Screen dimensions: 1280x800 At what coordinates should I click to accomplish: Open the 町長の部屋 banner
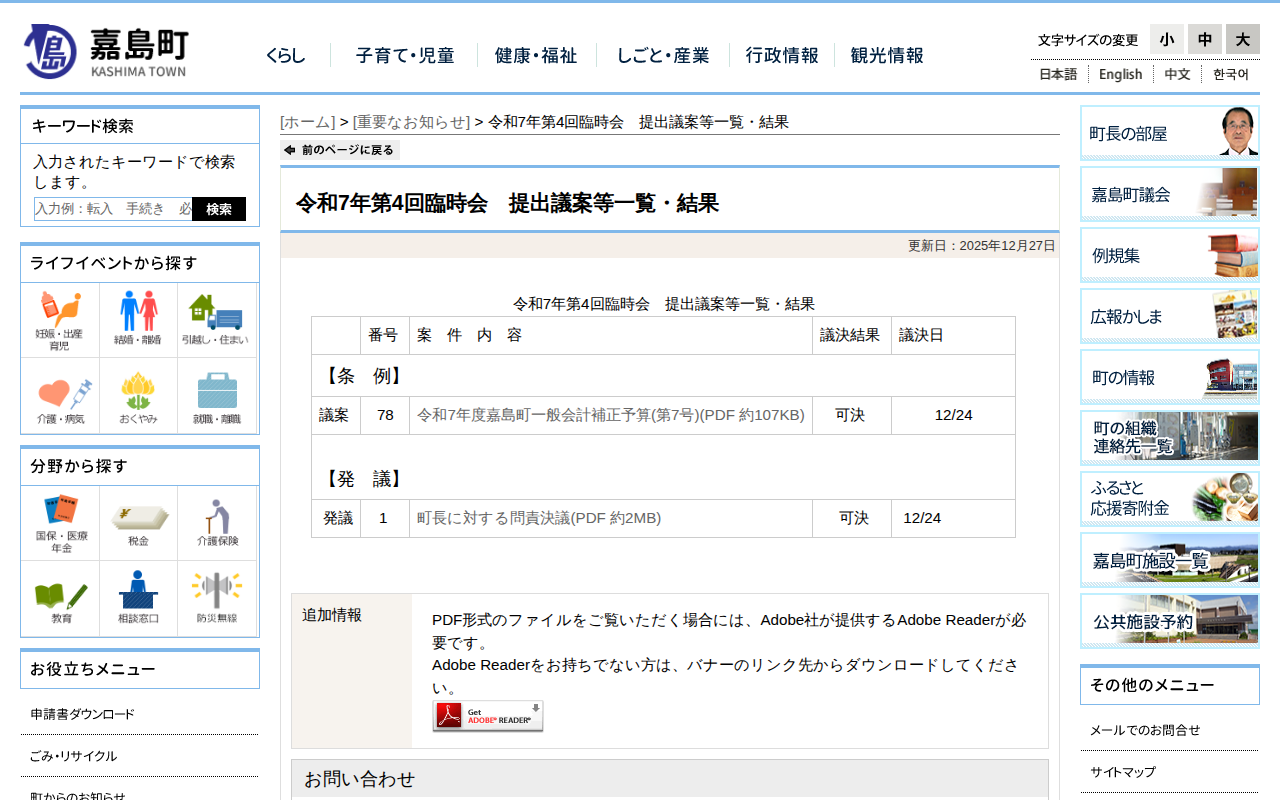tap(1169, 133)
